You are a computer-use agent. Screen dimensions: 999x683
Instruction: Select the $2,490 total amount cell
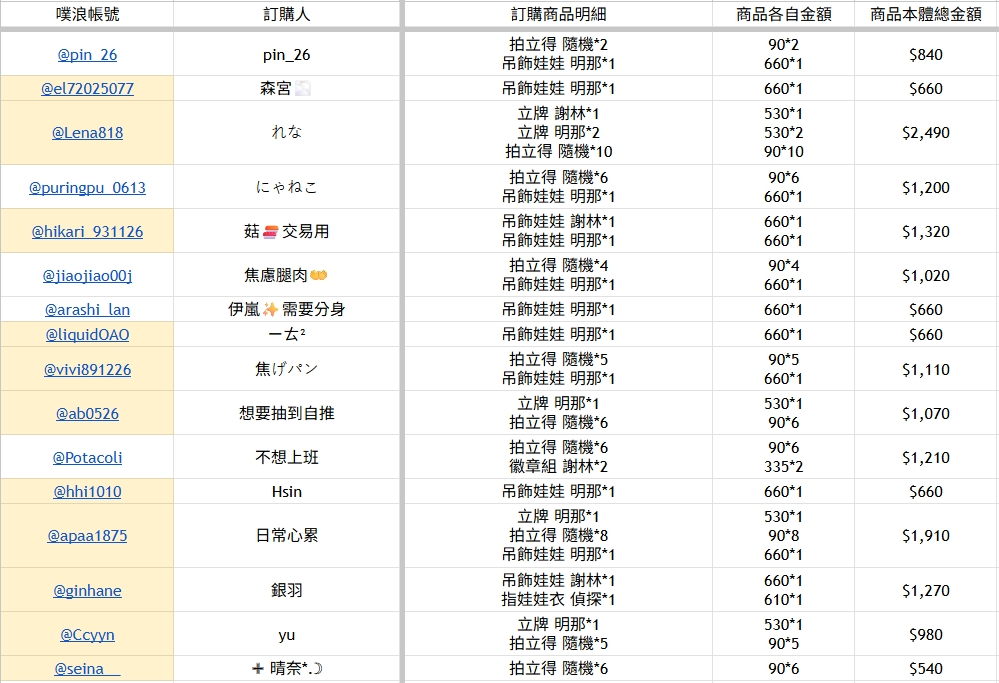[925, 132]
